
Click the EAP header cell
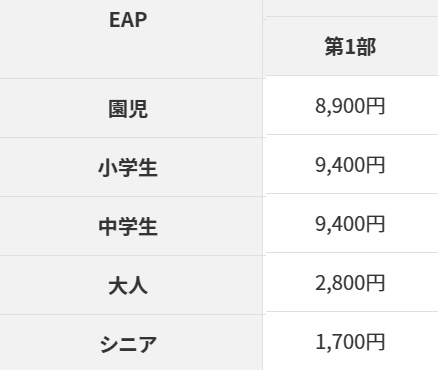click(x=131, y=39)
